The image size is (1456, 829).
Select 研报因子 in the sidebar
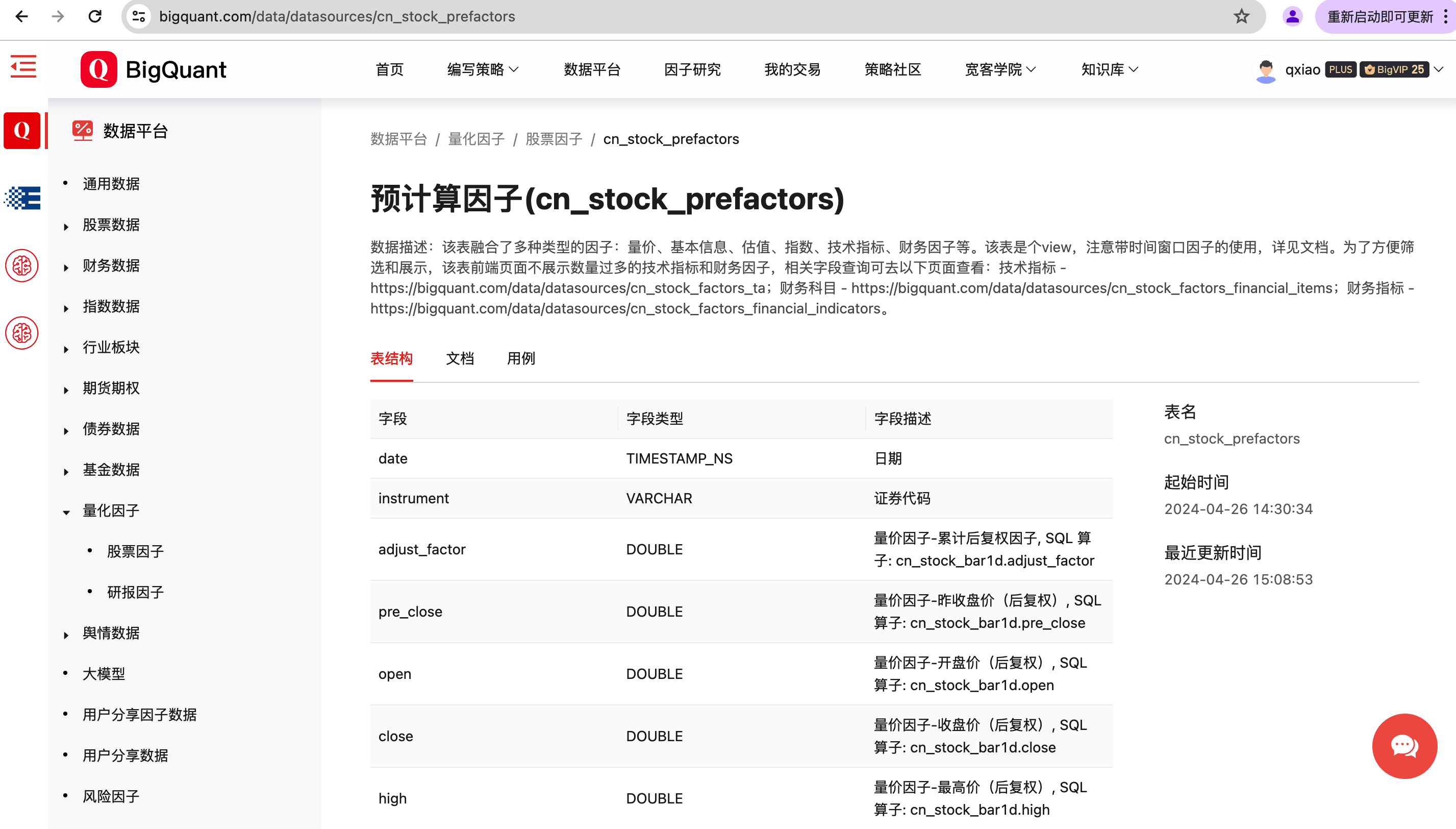tap(135, 592)
